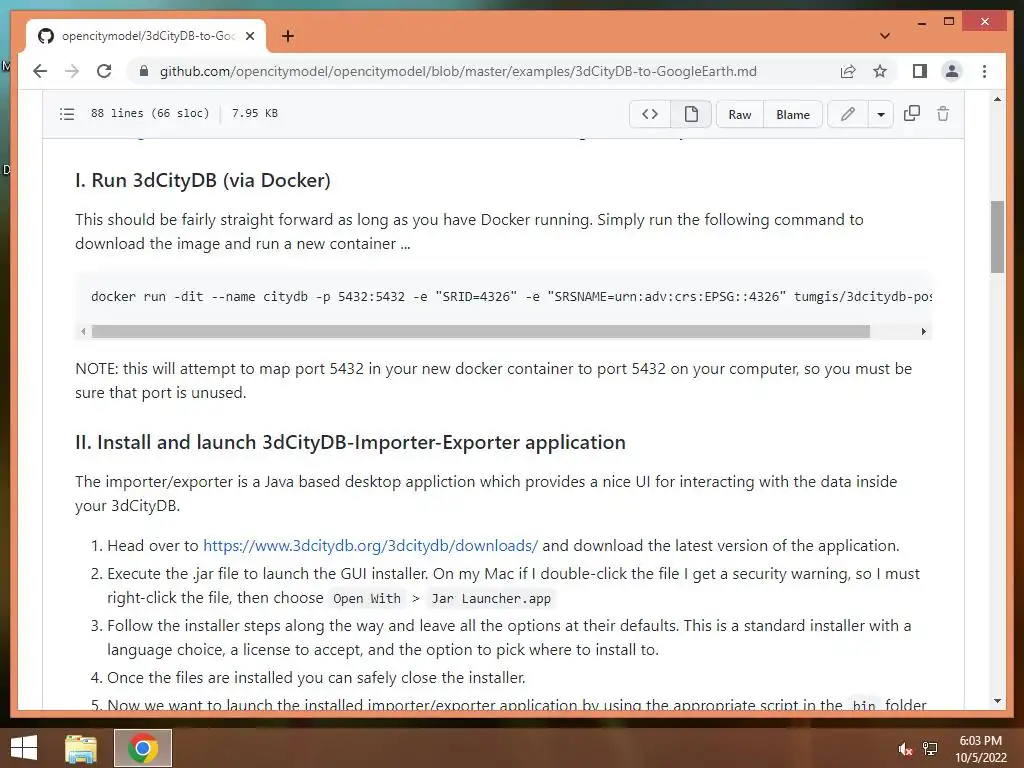This screenshot has height=768, width=1024.
Task: Open the 3dcitydb.org downloads link
Action: point(370,545)
